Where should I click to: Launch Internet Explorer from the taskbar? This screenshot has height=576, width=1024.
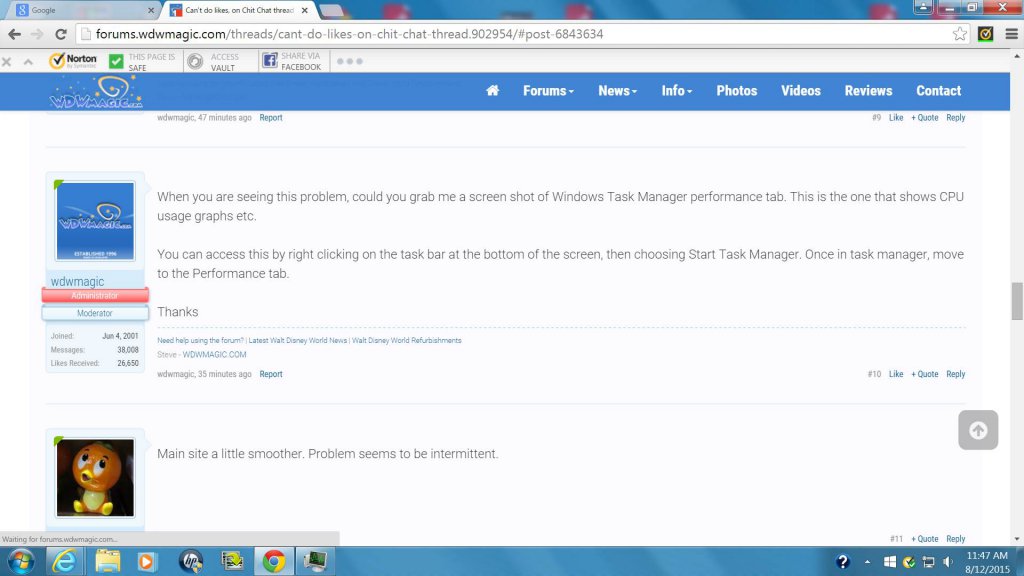tap(64, 561)
